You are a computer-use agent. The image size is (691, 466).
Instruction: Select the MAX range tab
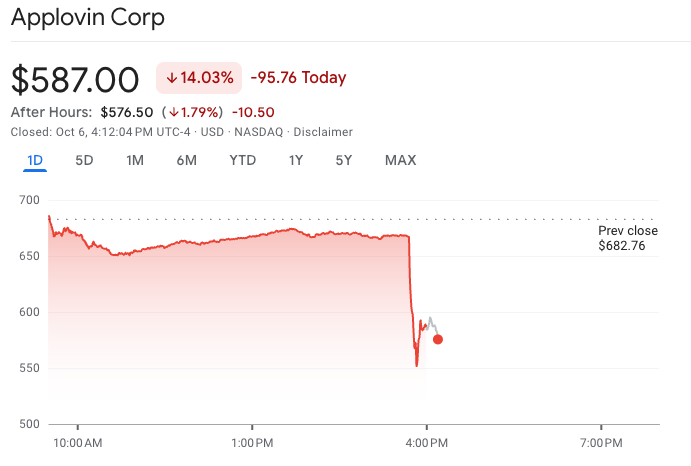pos(400,160)
